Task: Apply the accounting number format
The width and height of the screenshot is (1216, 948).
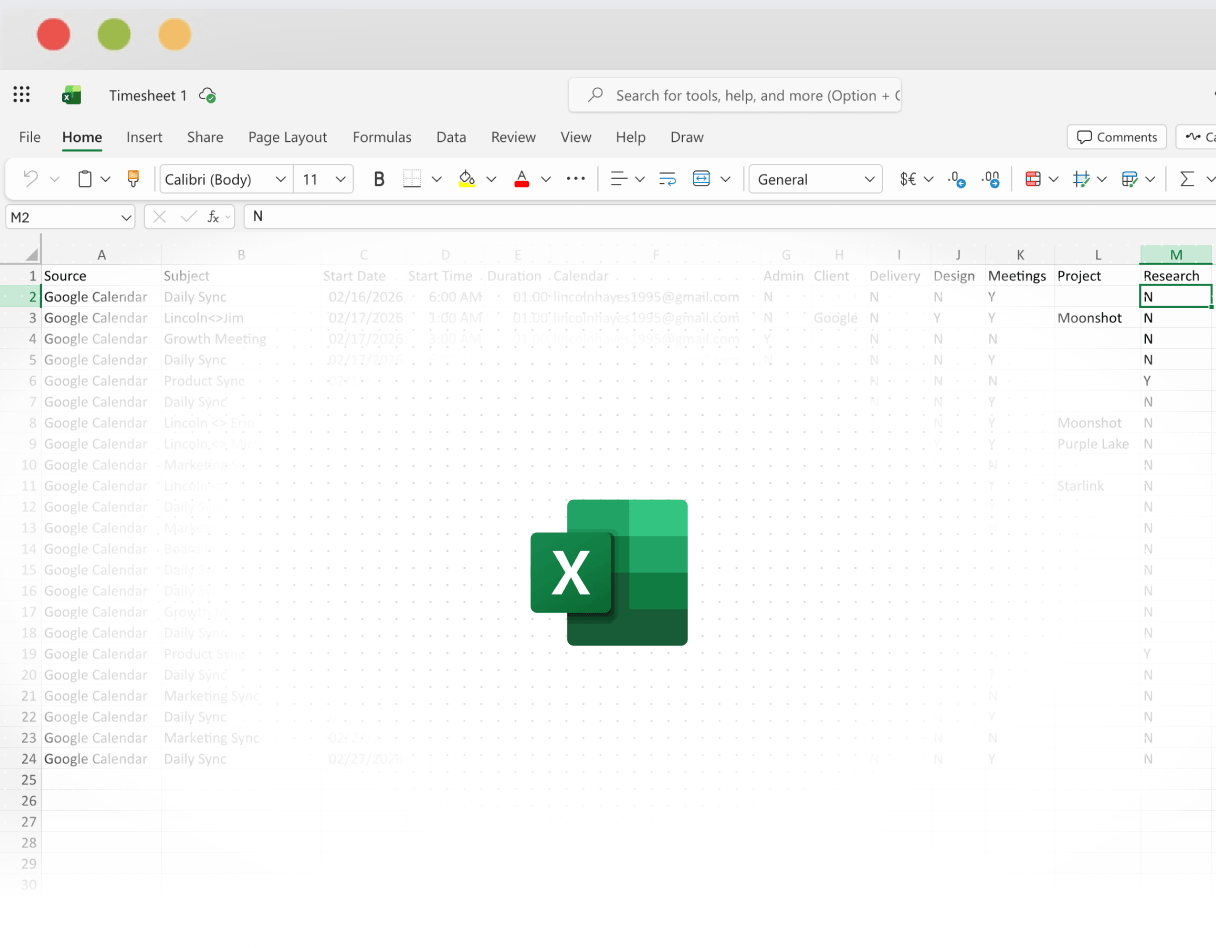Action: coord(908,178)
